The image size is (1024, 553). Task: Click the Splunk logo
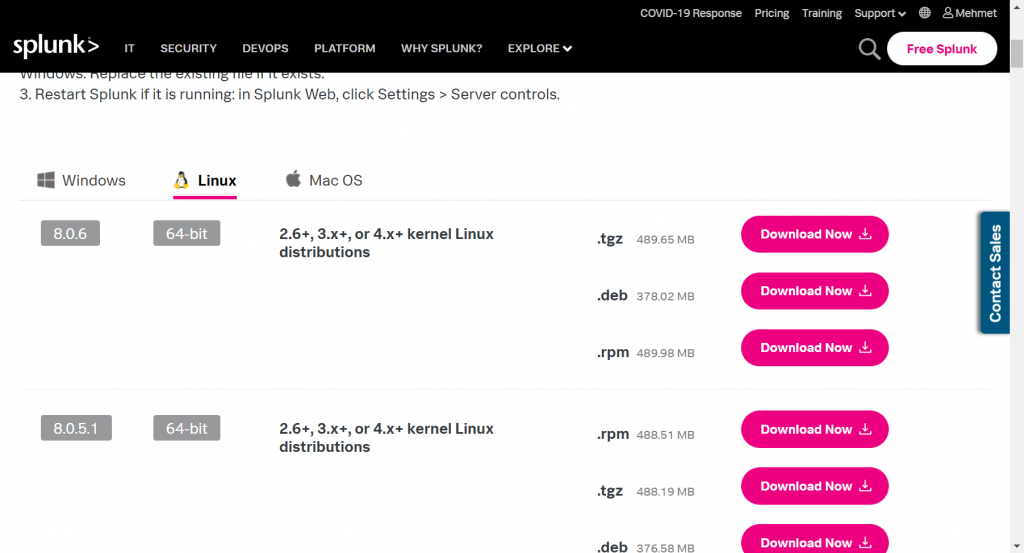point(56,46)
